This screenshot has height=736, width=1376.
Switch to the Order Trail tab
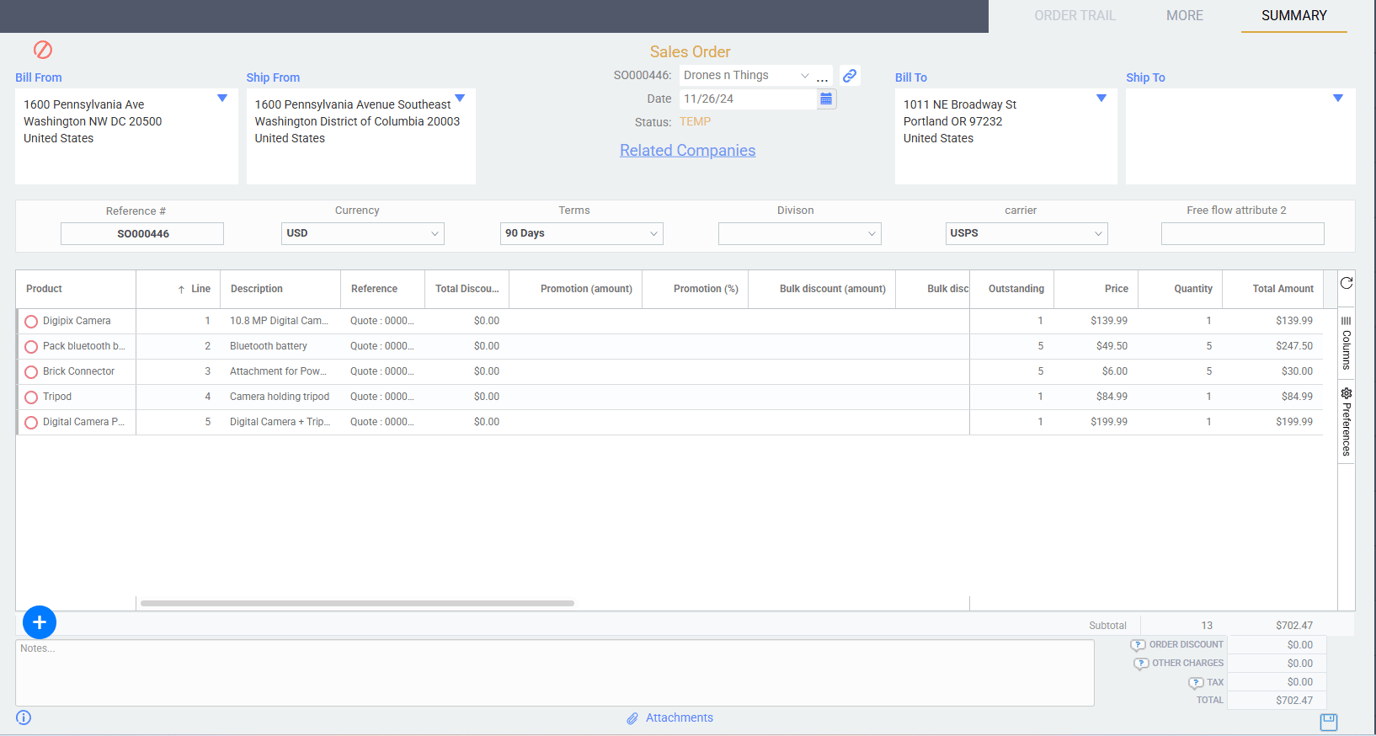click(1074, 16)
